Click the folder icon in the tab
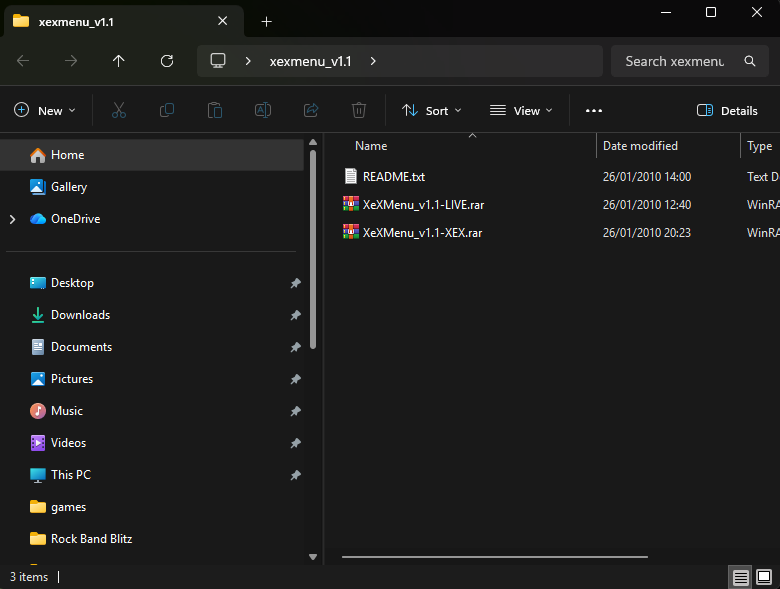This screenshot has width=780, height=589. [21, 21]
